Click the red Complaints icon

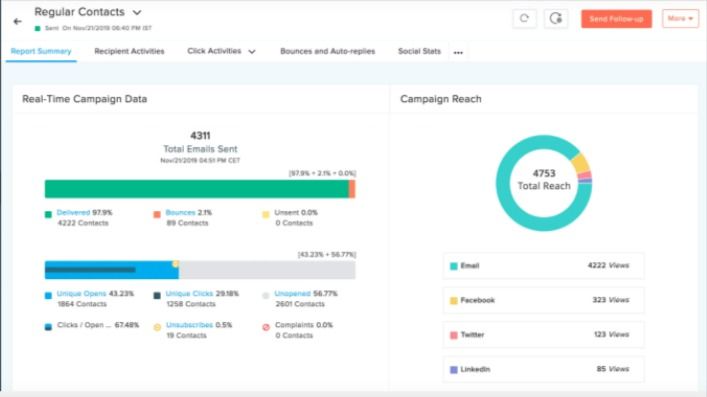pos(266,327)
